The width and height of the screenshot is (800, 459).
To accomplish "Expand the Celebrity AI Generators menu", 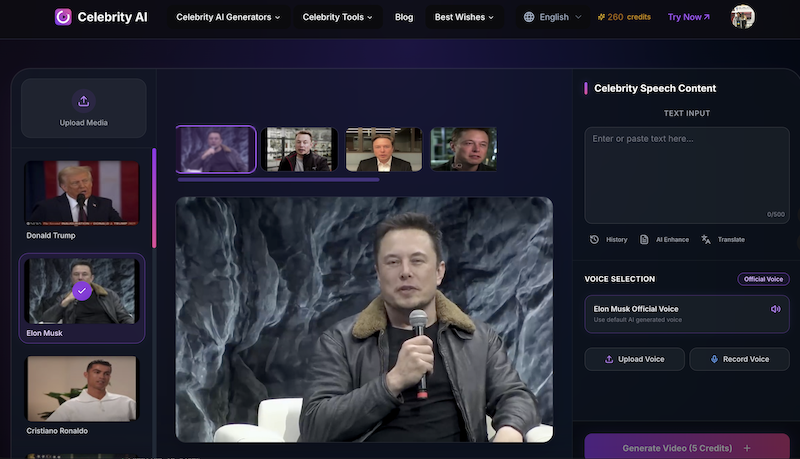I will 228,17.
